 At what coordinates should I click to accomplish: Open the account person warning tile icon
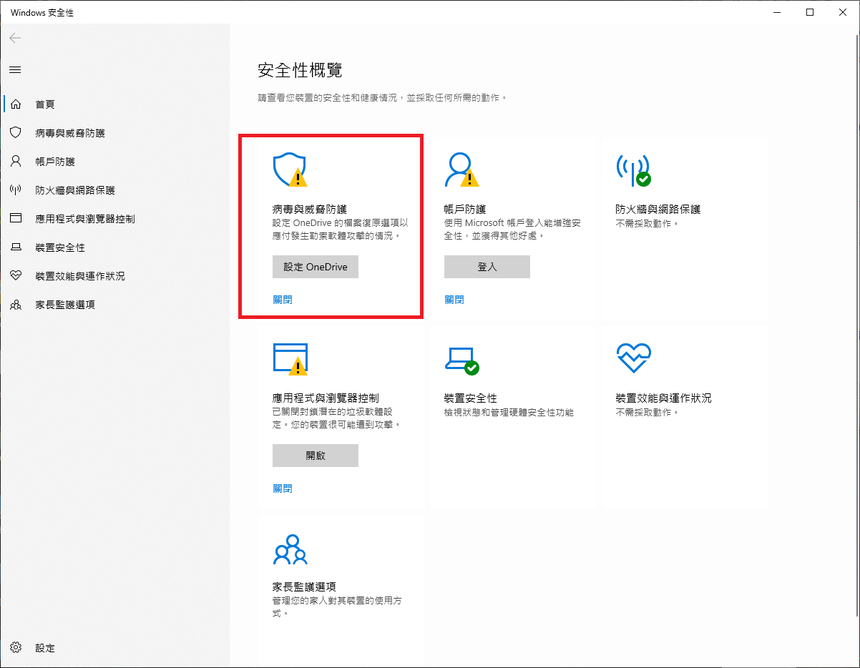[x=461, y=170]
